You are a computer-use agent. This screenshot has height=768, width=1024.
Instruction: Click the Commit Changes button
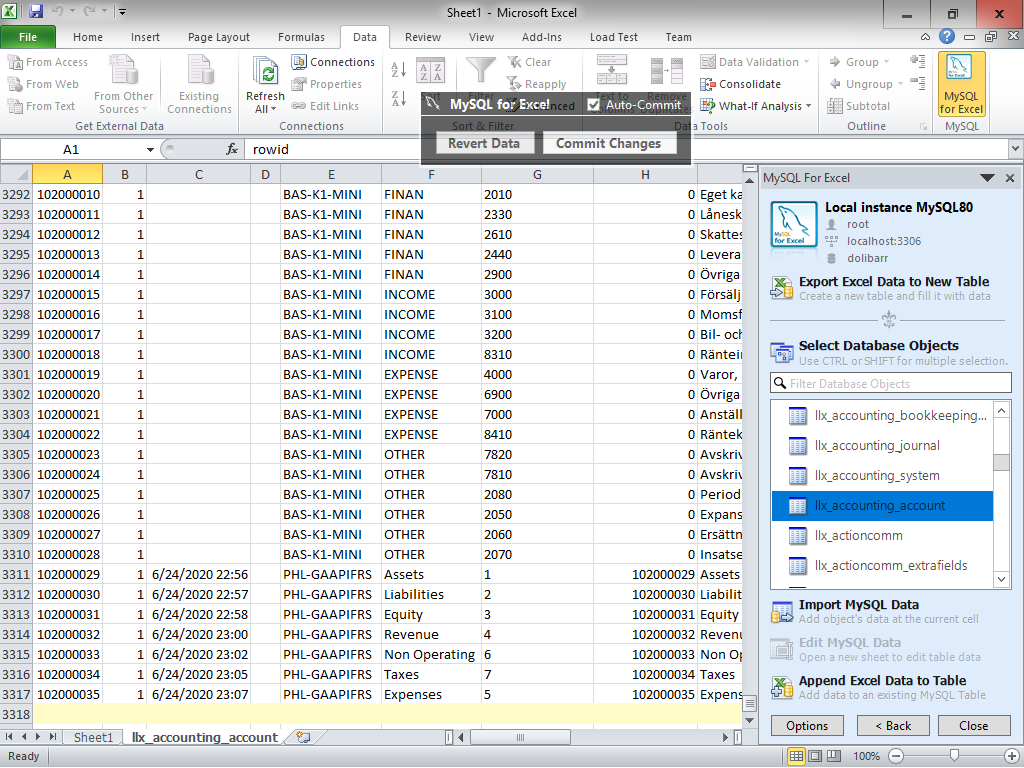tap(609, 144)
